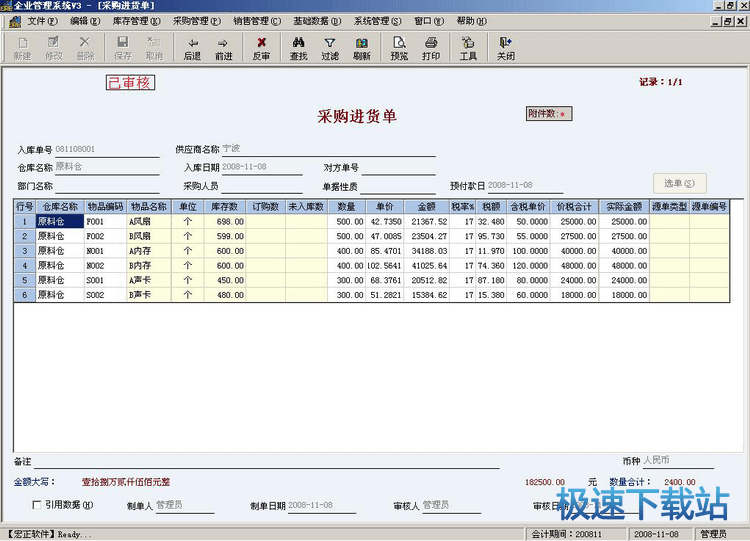This screenshot has width=750, height=541.
Task: Print the document with the 打印 icon
Action: [x=430, y=48]
